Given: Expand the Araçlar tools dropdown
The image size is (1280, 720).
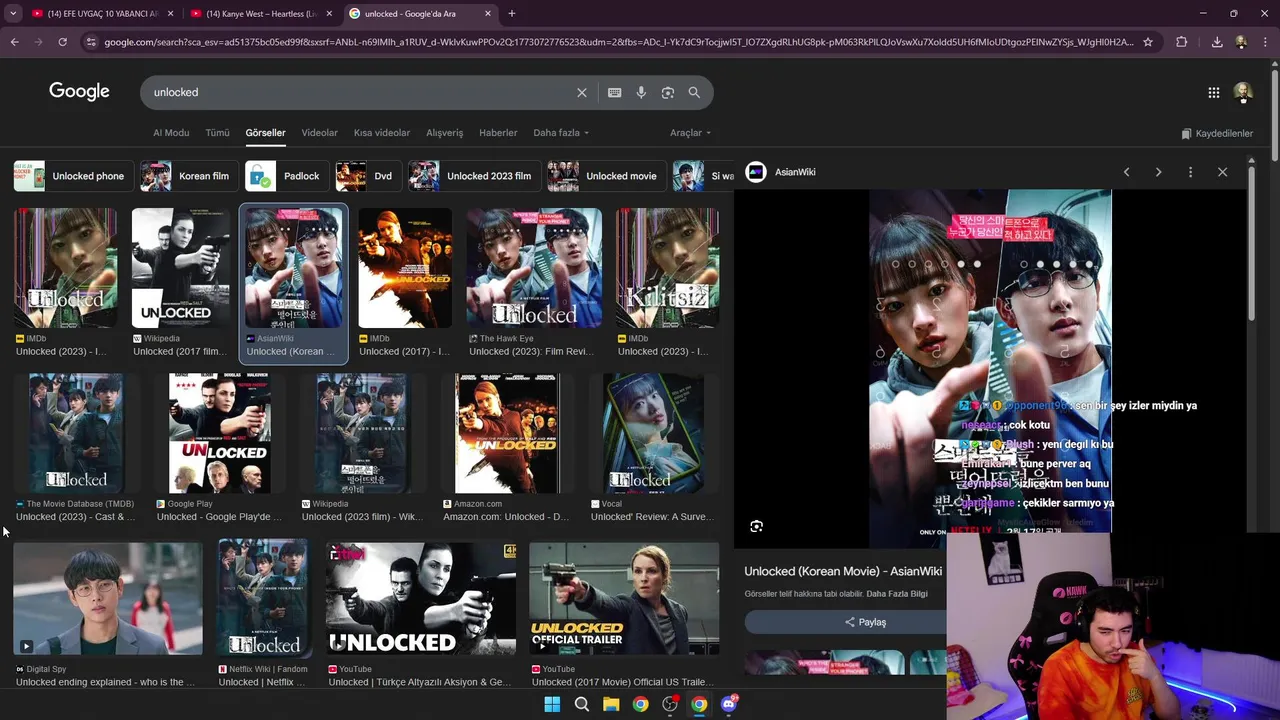Looking at the screenshot, I should [690, 133].
